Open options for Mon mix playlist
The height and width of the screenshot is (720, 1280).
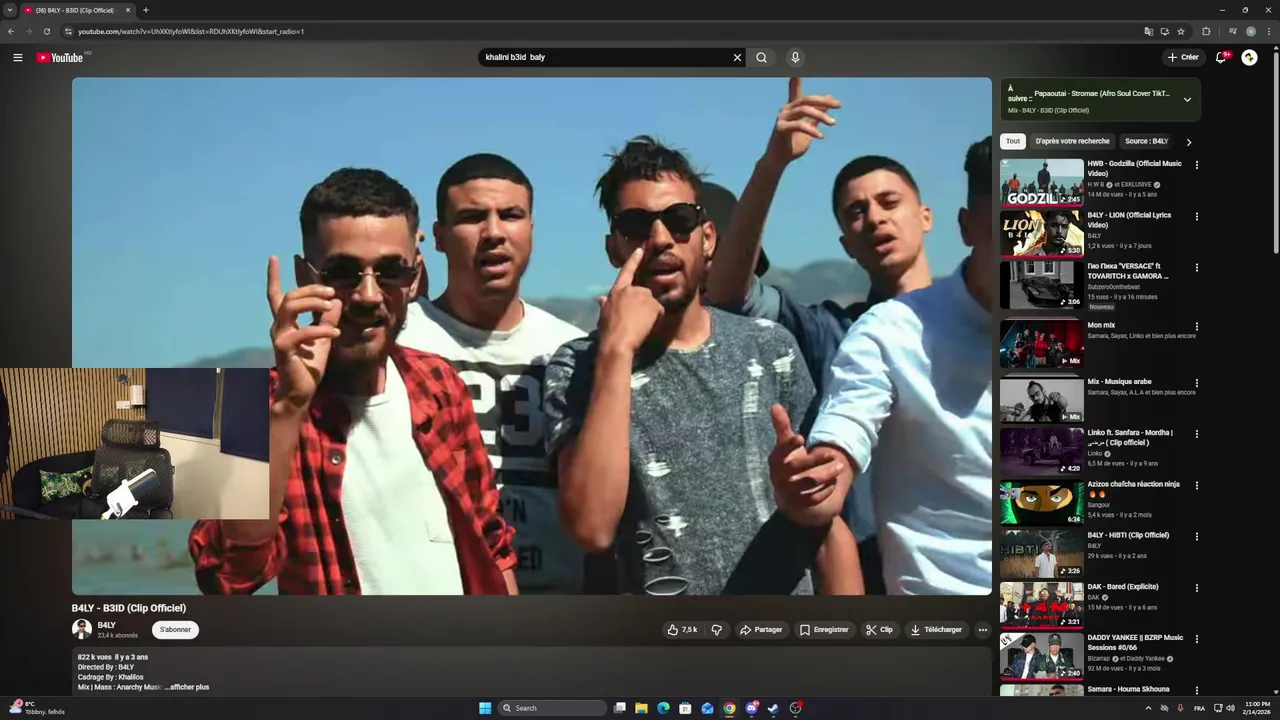click(x=1196, y=326)
